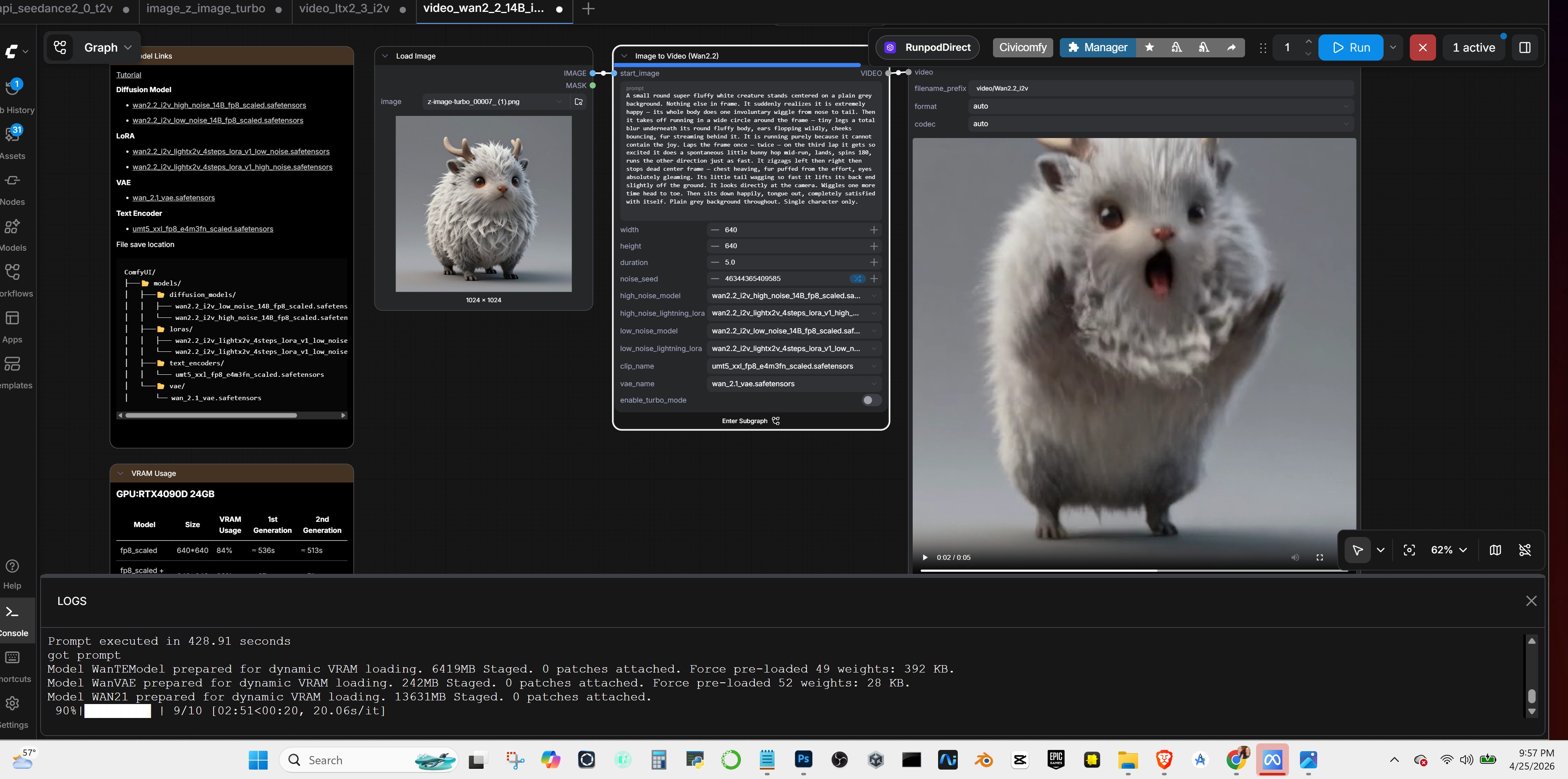Screen dimensions: 1568x779
Task: Toggle link visibility icon in canvas toolbar
Action: click(x=1525, y=550)
